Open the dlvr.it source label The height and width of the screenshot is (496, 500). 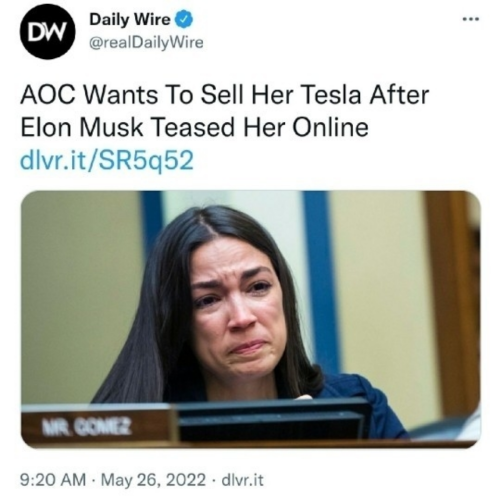tap(243, 480)
